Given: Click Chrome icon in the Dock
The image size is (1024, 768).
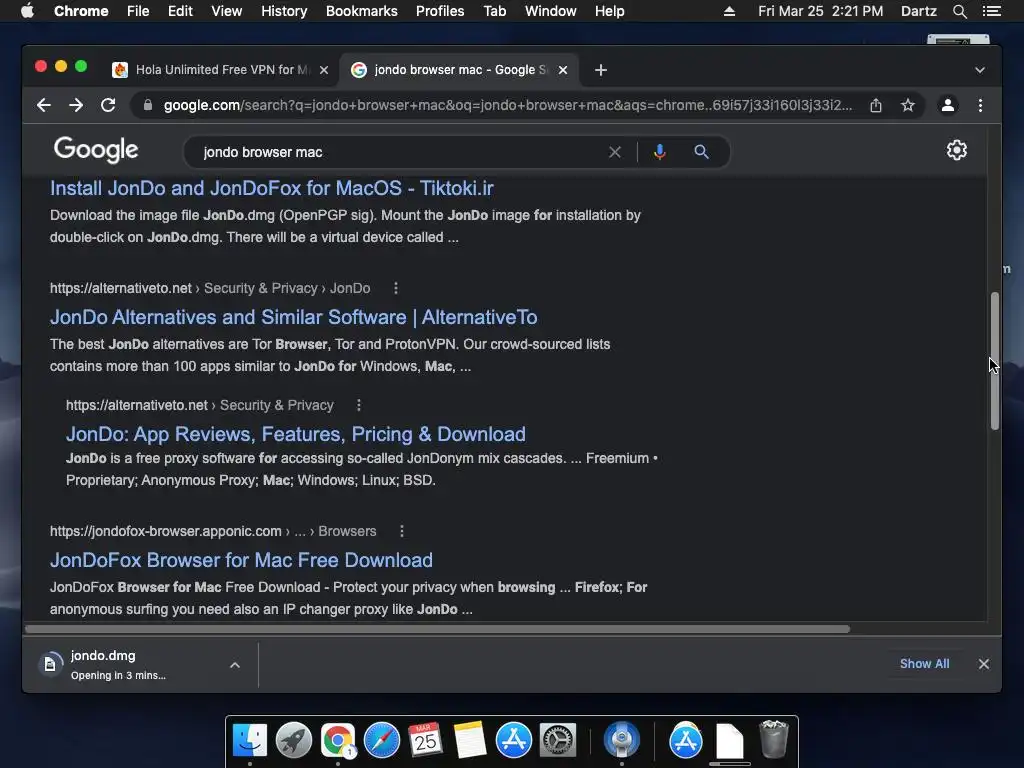Looking at the screenshot, I should click(x=338, y=740).
